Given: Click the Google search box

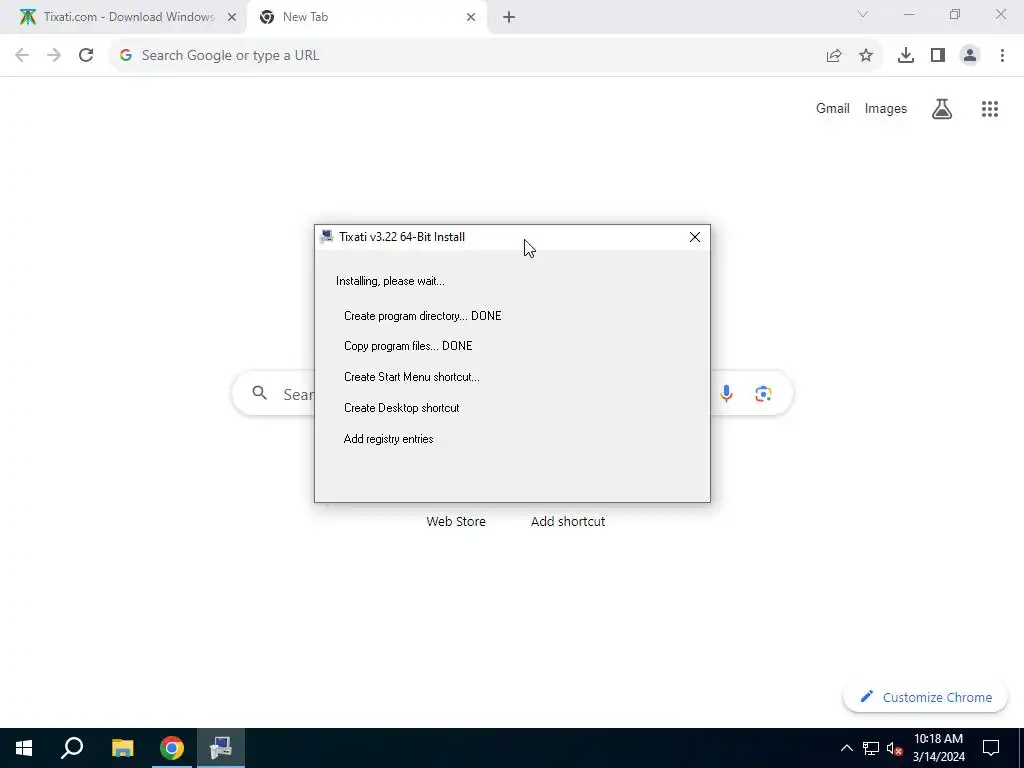Looking at the screenshot, I should (x=512, y=393).
